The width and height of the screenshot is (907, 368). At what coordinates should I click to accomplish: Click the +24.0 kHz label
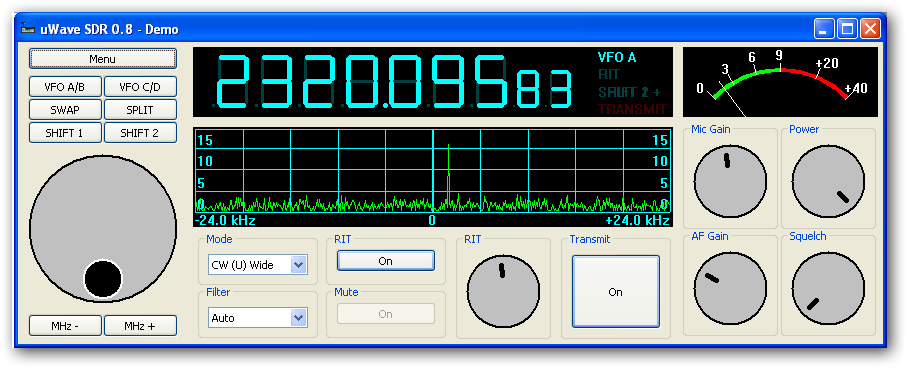click(x=638, y=220)
